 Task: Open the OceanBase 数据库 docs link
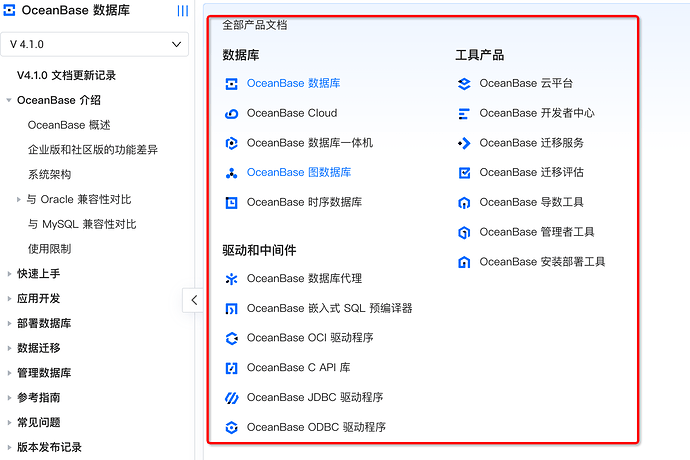294,83
